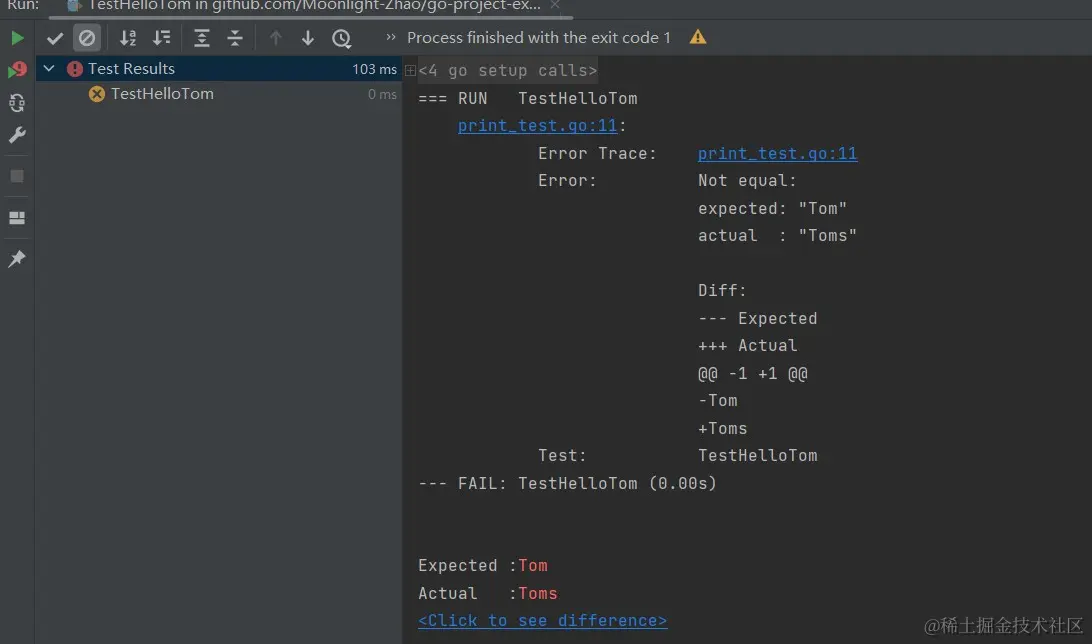The height and width of the screenshot is (644, 1092).
Task: Expand the 4 go setup calls fold
Action: [410, 70]
